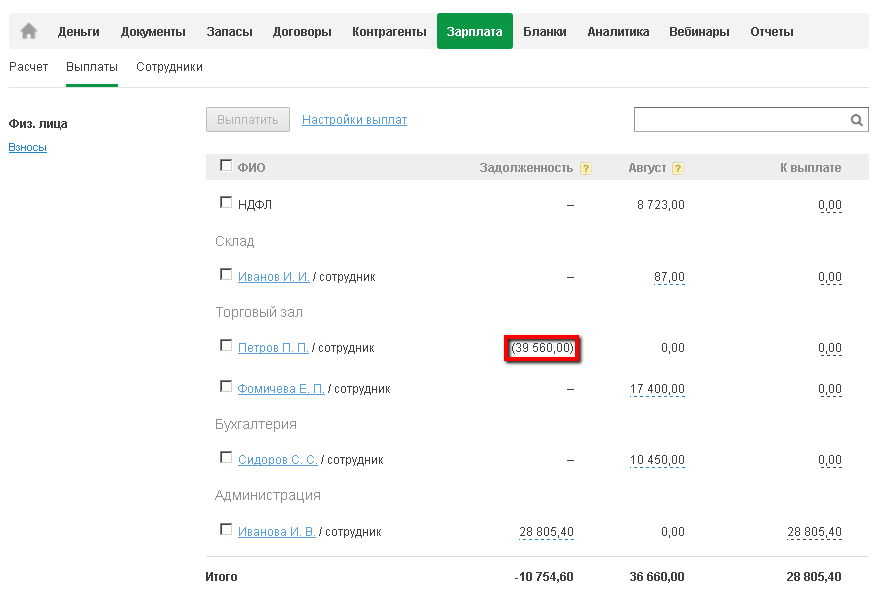Open employee Петров П. П. link
The height and width of the screenshot is (606, 881).
273,348
